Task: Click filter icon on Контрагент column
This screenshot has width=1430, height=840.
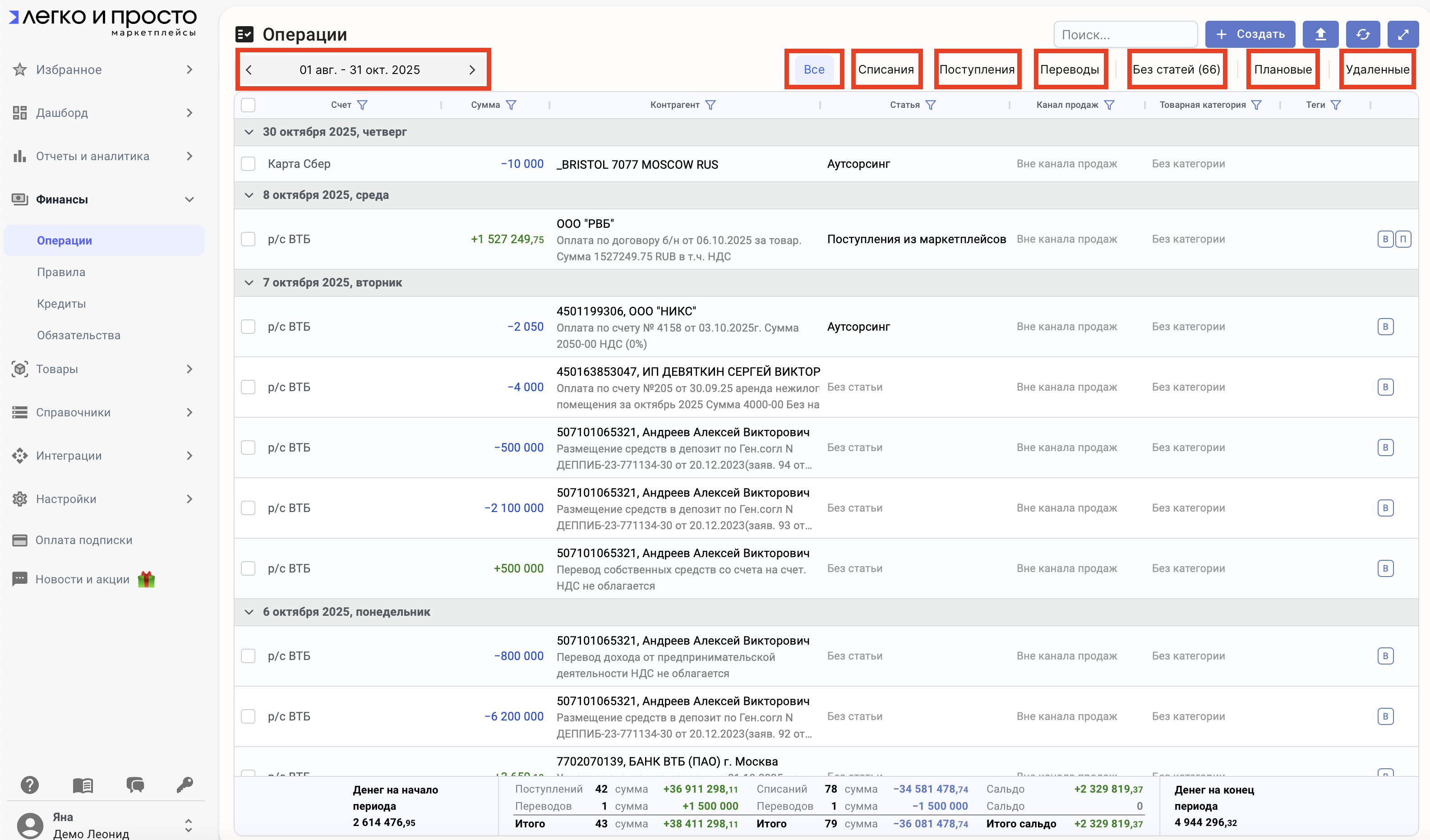Action: [x=710, y=105]
